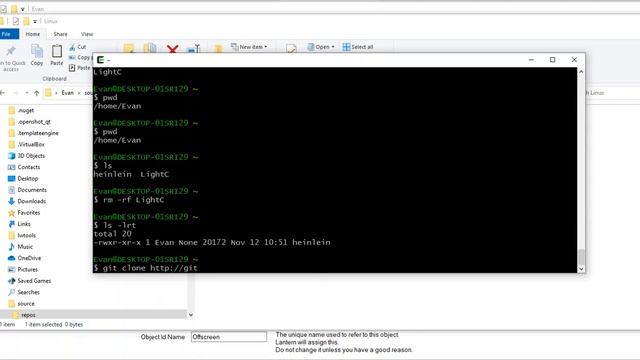Click navigation pane scroll down arrow
The image size is (640, 360).
[x=191, y=315]
